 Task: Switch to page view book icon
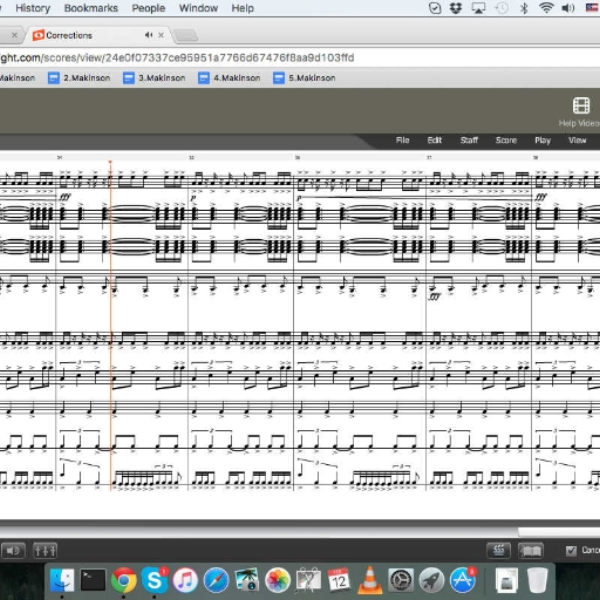tap(531, 550)
